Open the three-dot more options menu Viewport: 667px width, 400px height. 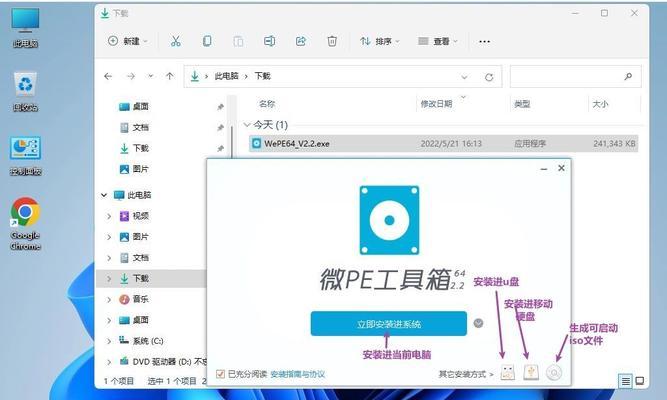pos(484,42)
